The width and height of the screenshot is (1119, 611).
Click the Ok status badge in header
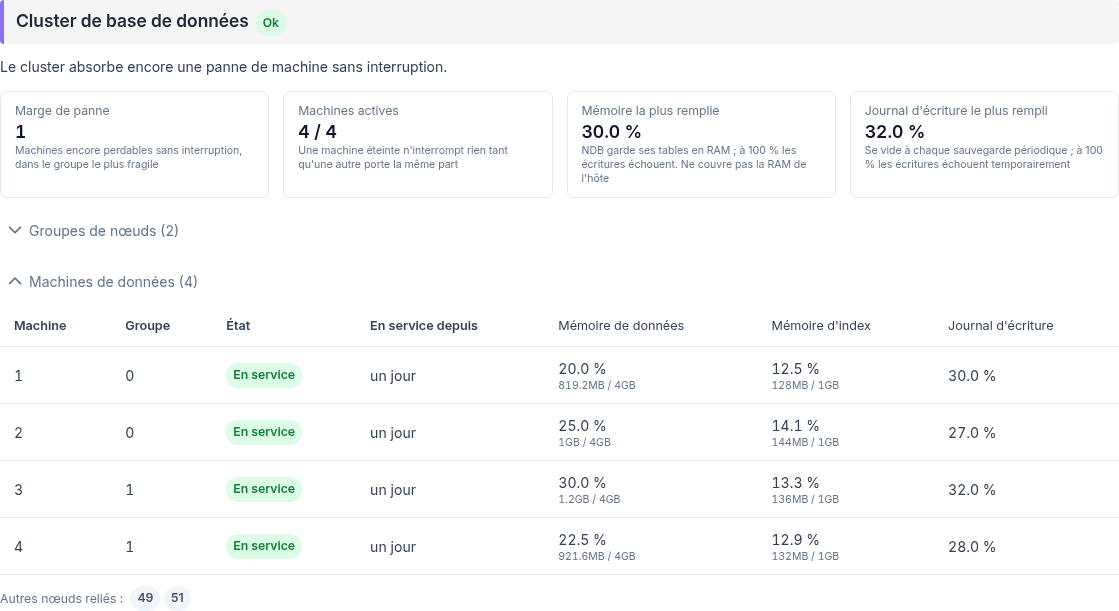coord(270,23)
